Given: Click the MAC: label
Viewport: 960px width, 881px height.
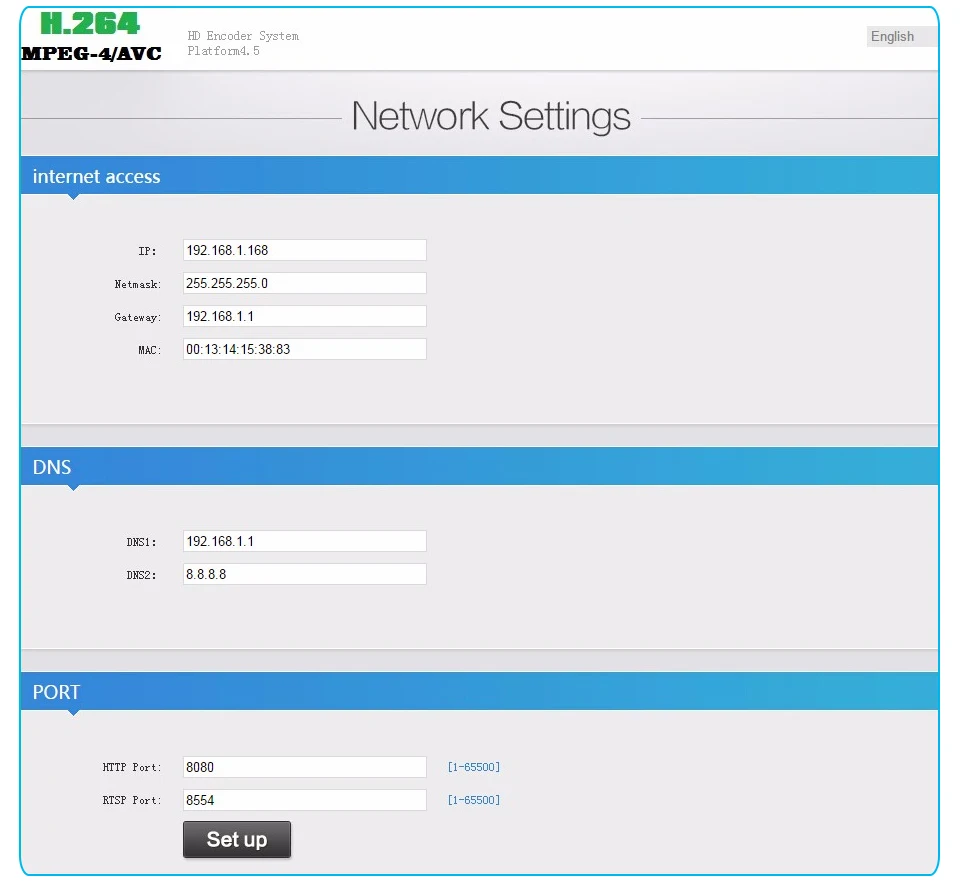Looking at the screenshot, I should tap(149, 350).
